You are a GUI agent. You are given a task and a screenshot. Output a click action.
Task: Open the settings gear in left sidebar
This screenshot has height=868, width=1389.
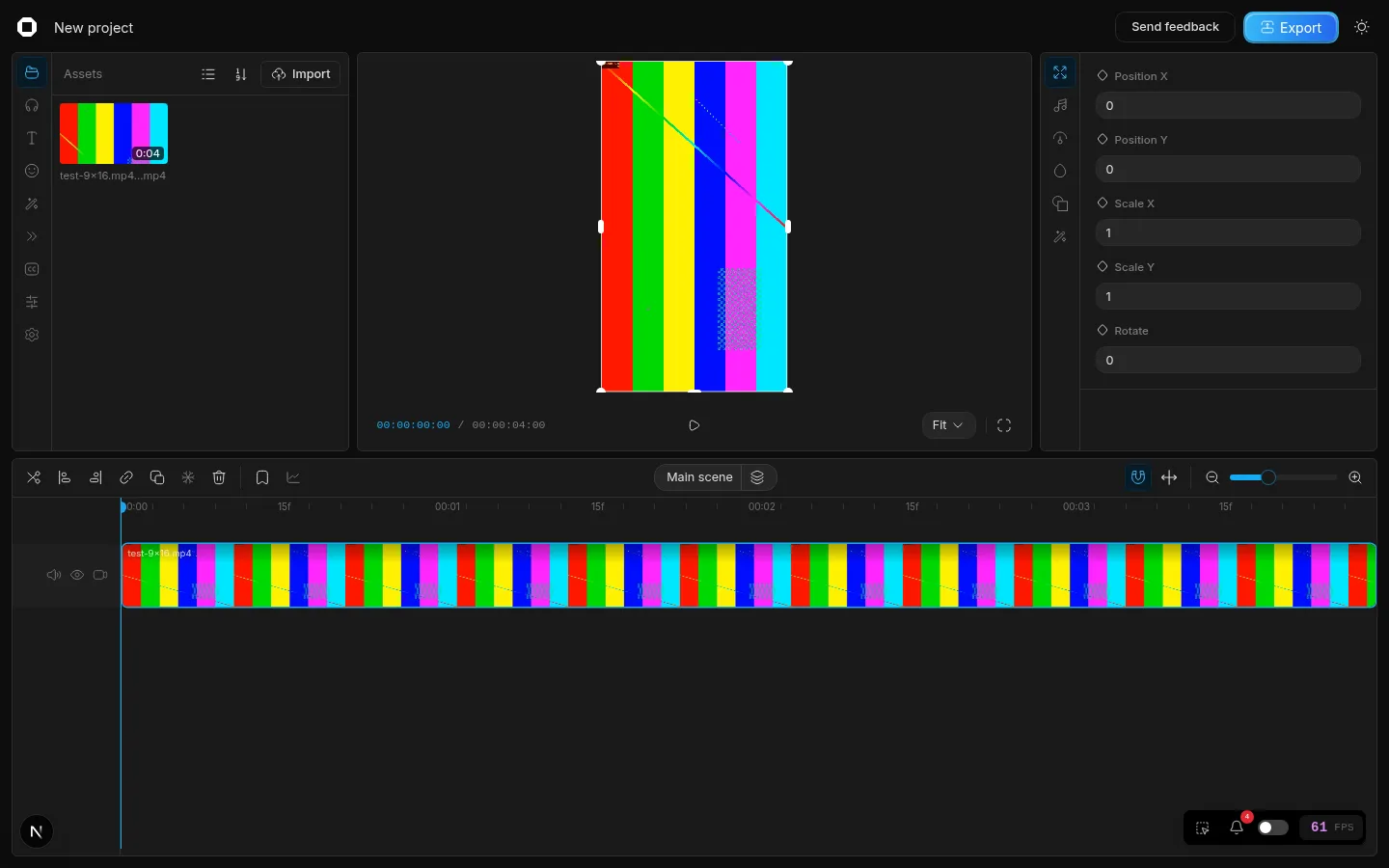click(32, 335)
